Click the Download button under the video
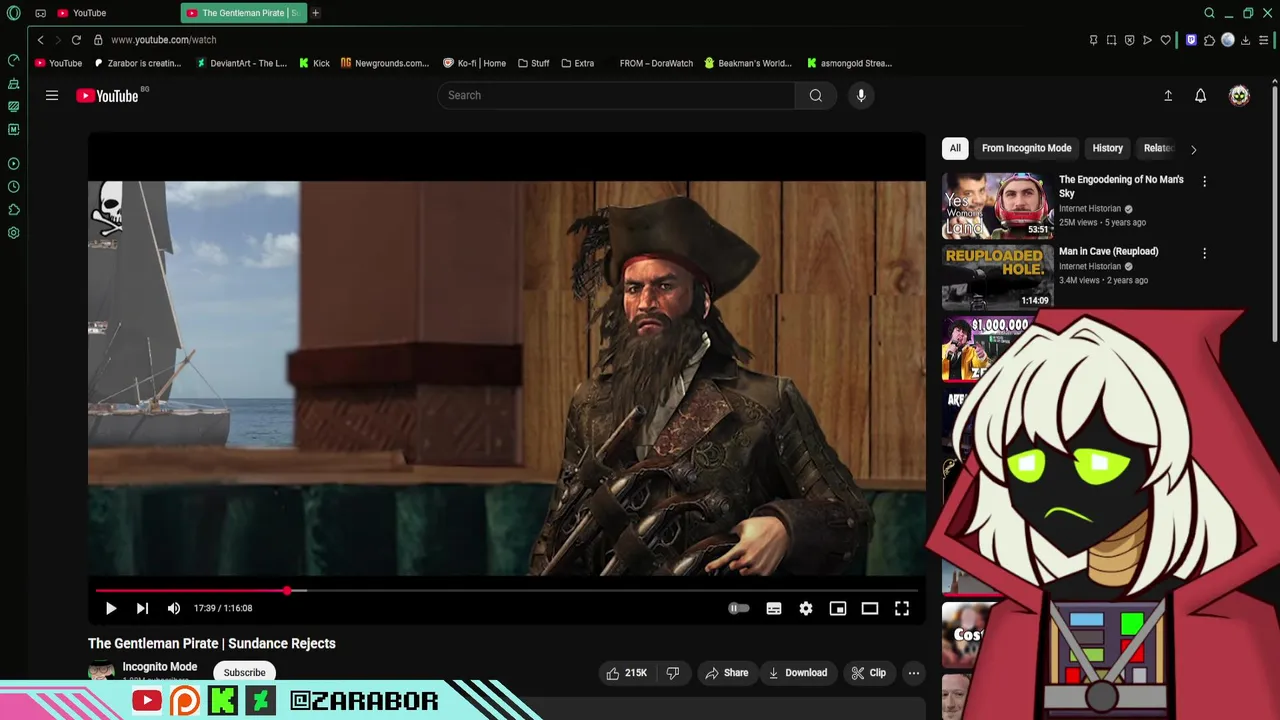 click(x=797, y=673)
